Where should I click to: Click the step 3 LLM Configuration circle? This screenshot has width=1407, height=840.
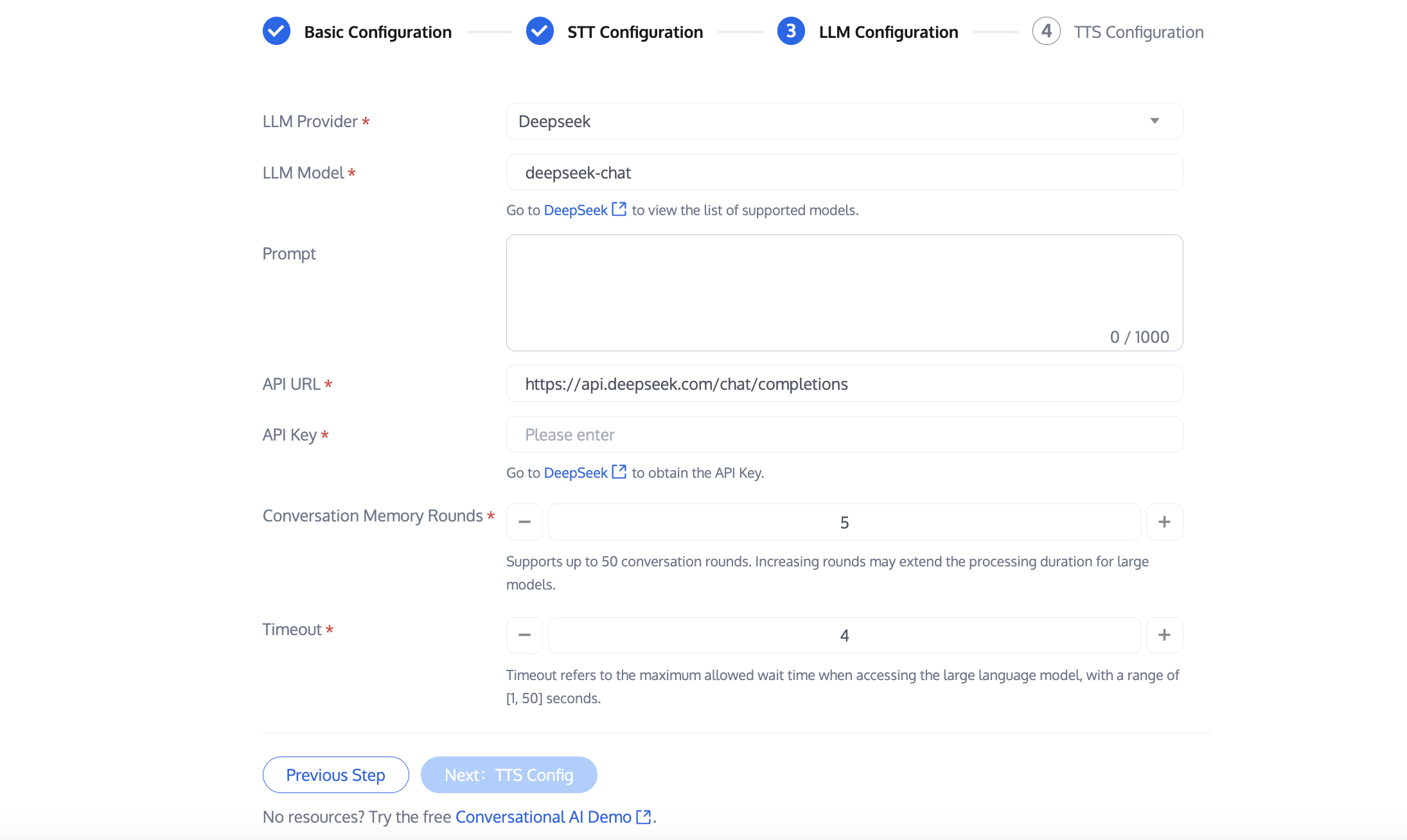pos(791,31)
